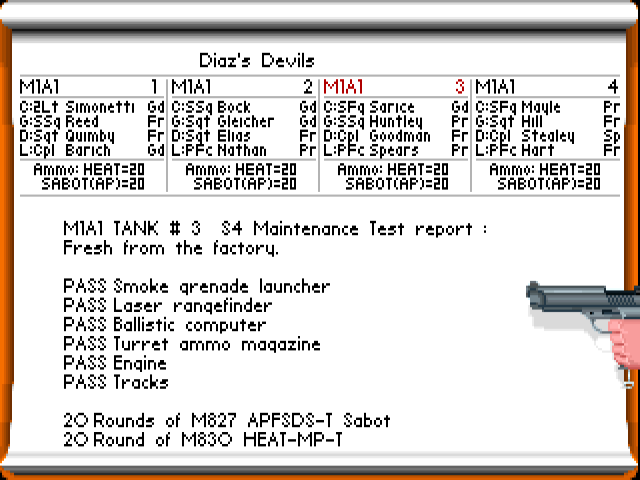Select commander SFc Sarice in tank 3

[369, 107]
